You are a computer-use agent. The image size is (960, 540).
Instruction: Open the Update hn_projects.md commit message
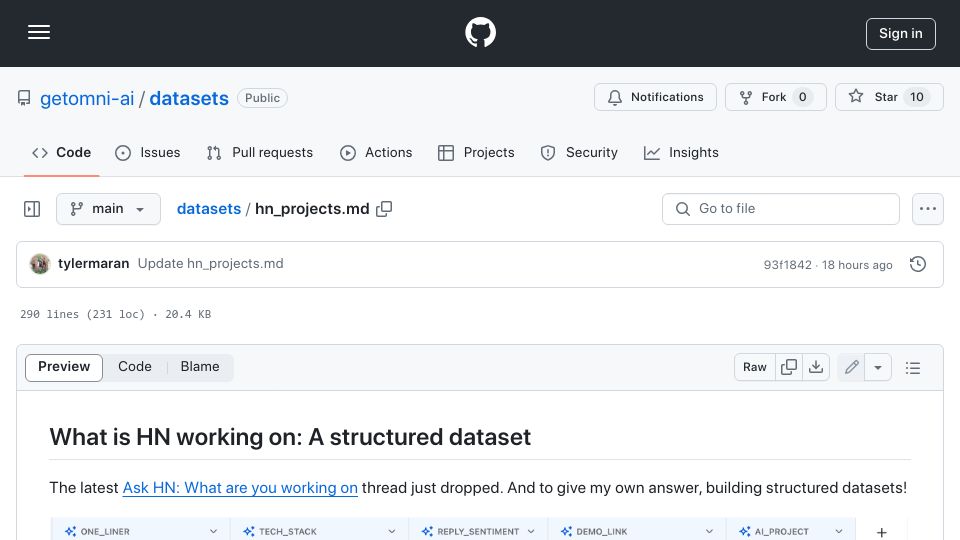point(211,264)
